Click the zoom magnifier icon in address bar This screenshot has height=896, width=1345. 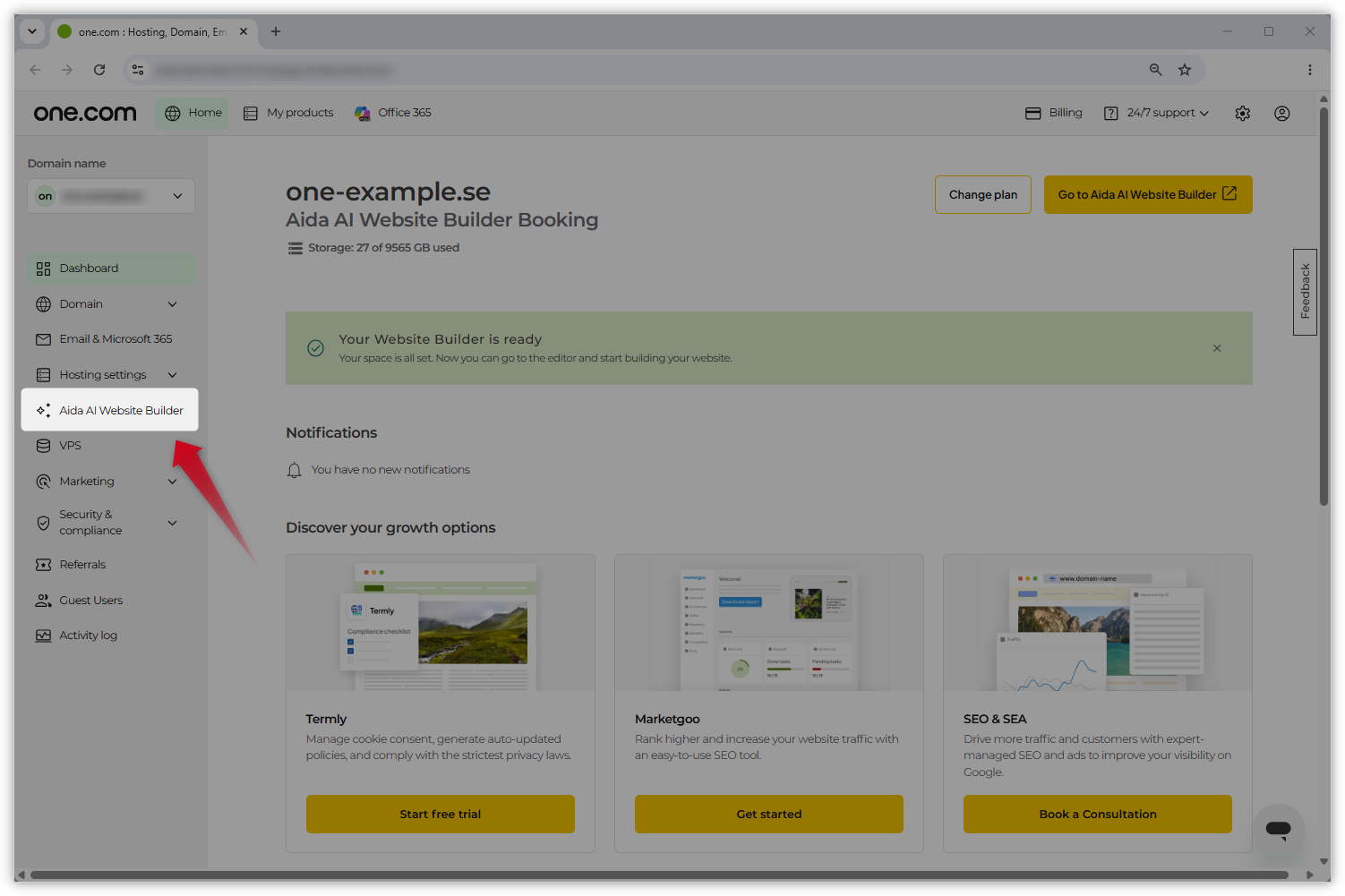point(1156,70)
